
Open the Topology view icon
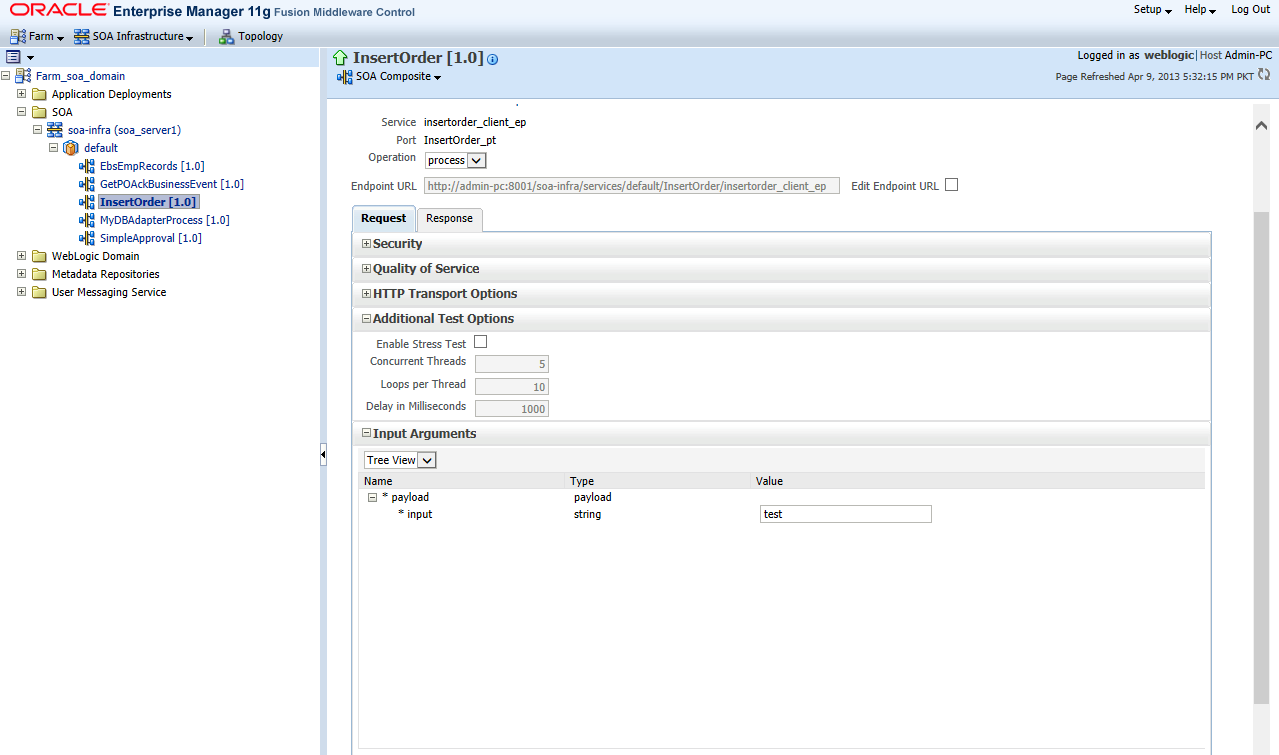click(228, 36)
